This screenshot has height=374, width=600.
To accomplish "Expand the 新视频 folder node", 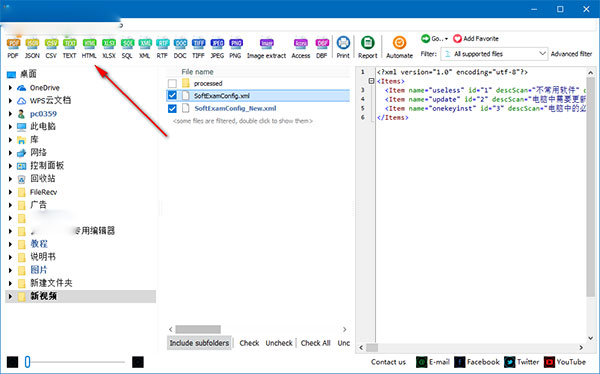I will click(x=10, y=296).
